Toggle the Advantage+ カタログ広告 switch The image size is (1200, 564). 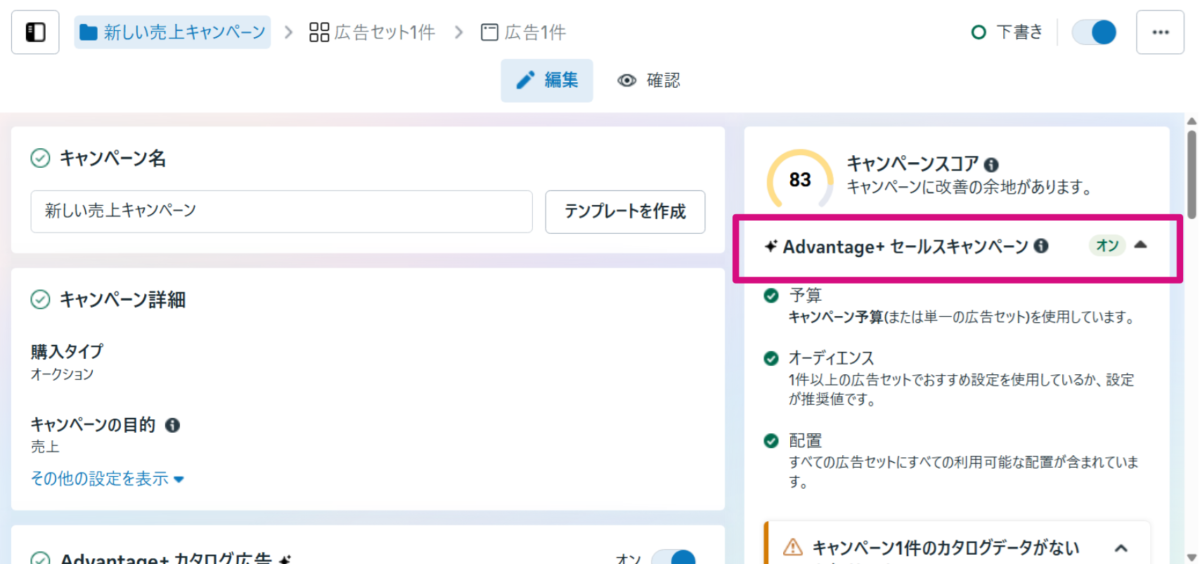[673, 558]
